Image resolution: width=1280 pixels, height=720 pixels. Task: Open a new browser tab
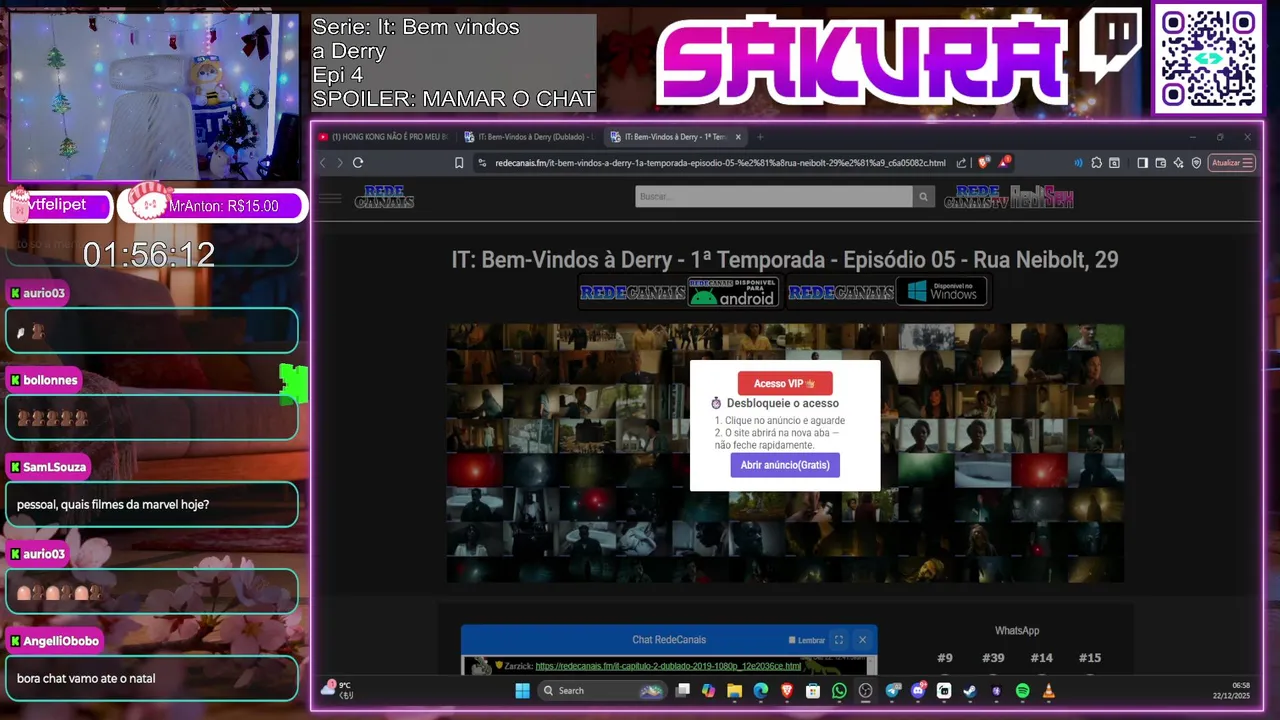pyautogui.click(x=760, y=137)
